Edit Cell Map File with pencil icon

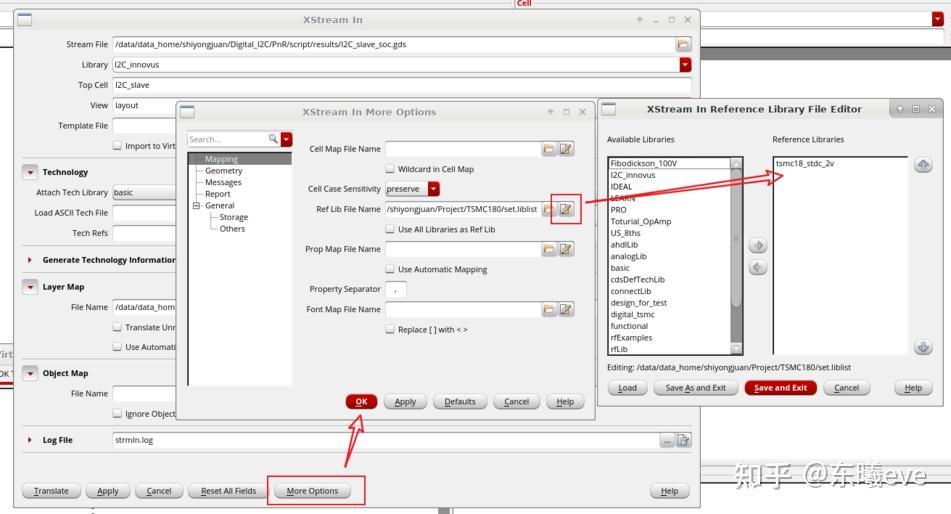pyautogui.click(x=566, y=149)
